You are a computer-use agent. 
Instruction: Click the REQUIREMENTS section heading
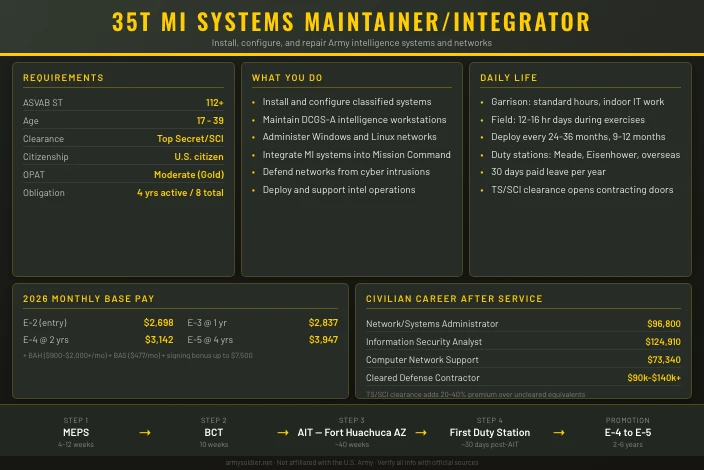(x=63, y=78)
